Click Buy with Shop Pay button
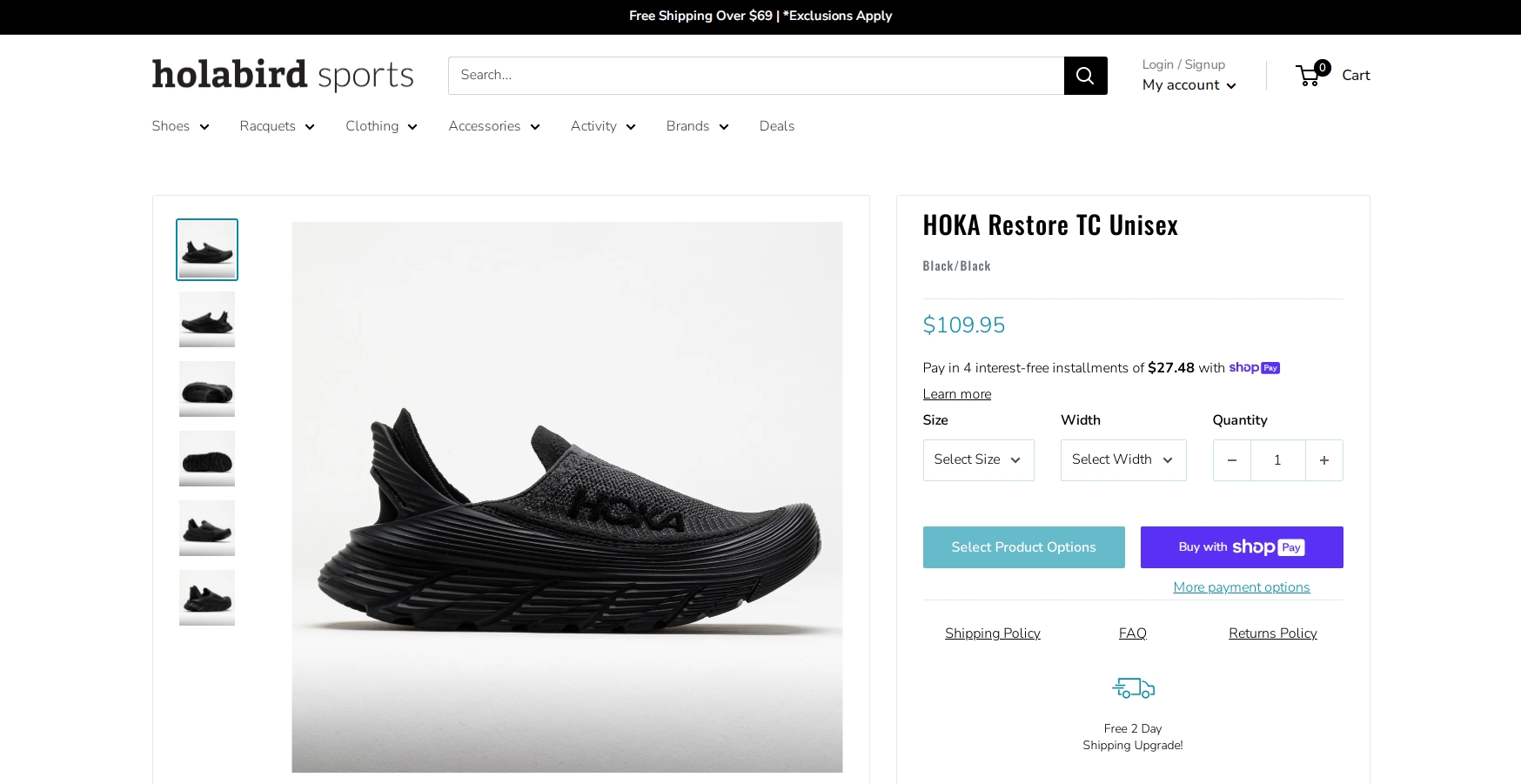This screenshot has height=784, width=1521. 1242,547
